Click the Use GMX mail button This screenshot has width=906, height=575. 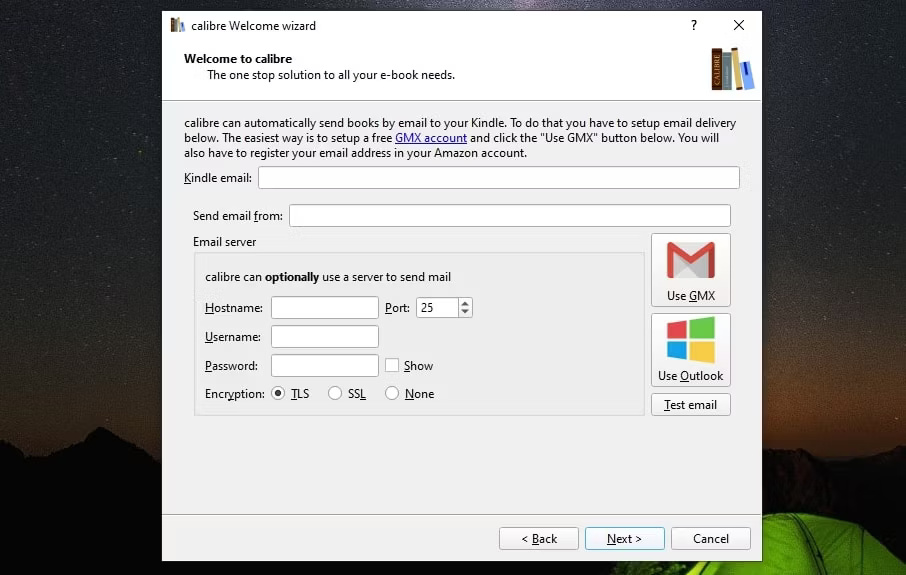click(x=690, y=270)
